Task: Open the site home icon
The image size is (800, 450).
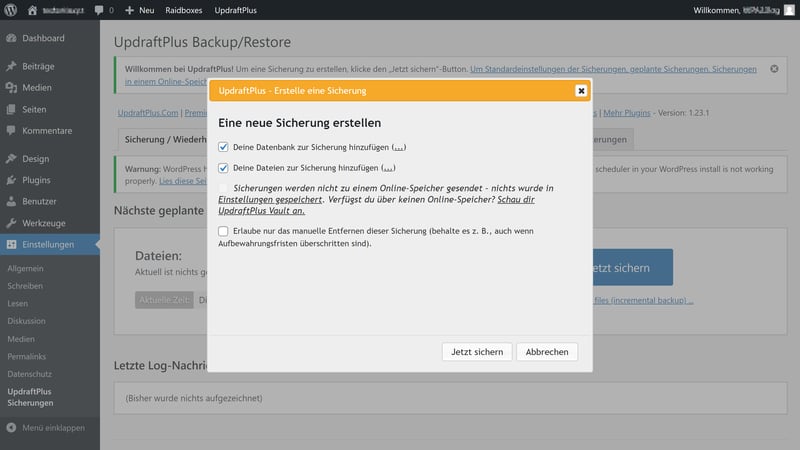Action: (x=32, y=10)
